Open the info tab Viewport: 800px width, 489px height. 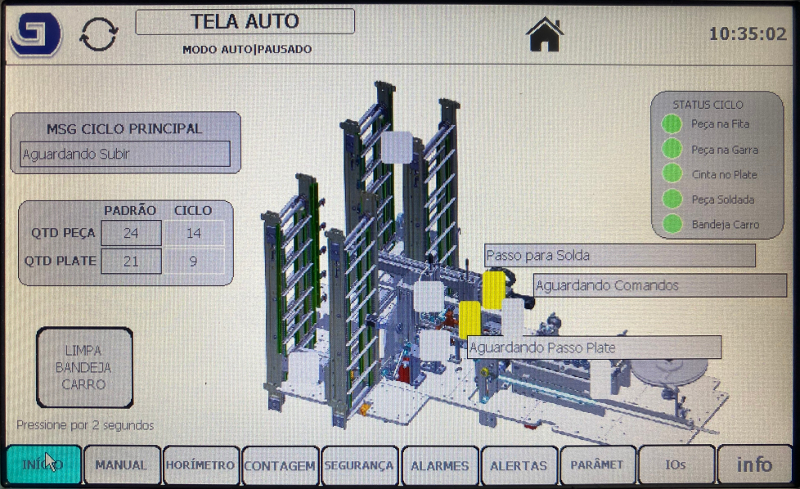point(755,464)
